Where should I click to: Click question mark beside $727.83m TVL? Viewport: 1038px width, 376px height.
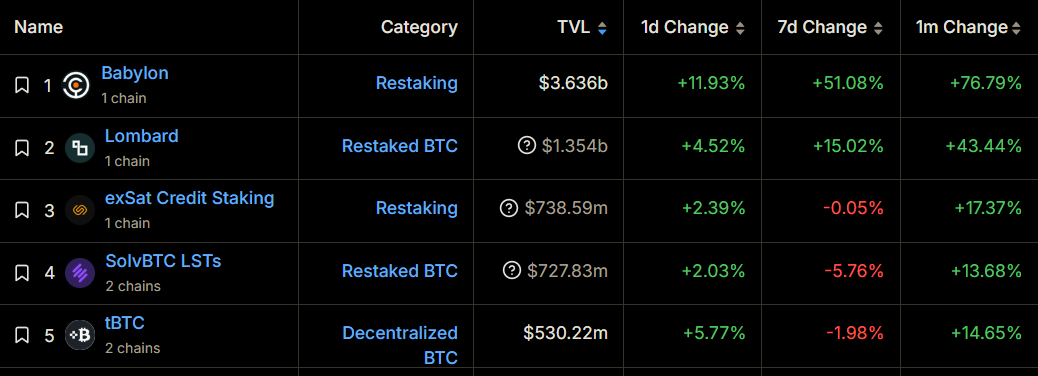[512, 271]
